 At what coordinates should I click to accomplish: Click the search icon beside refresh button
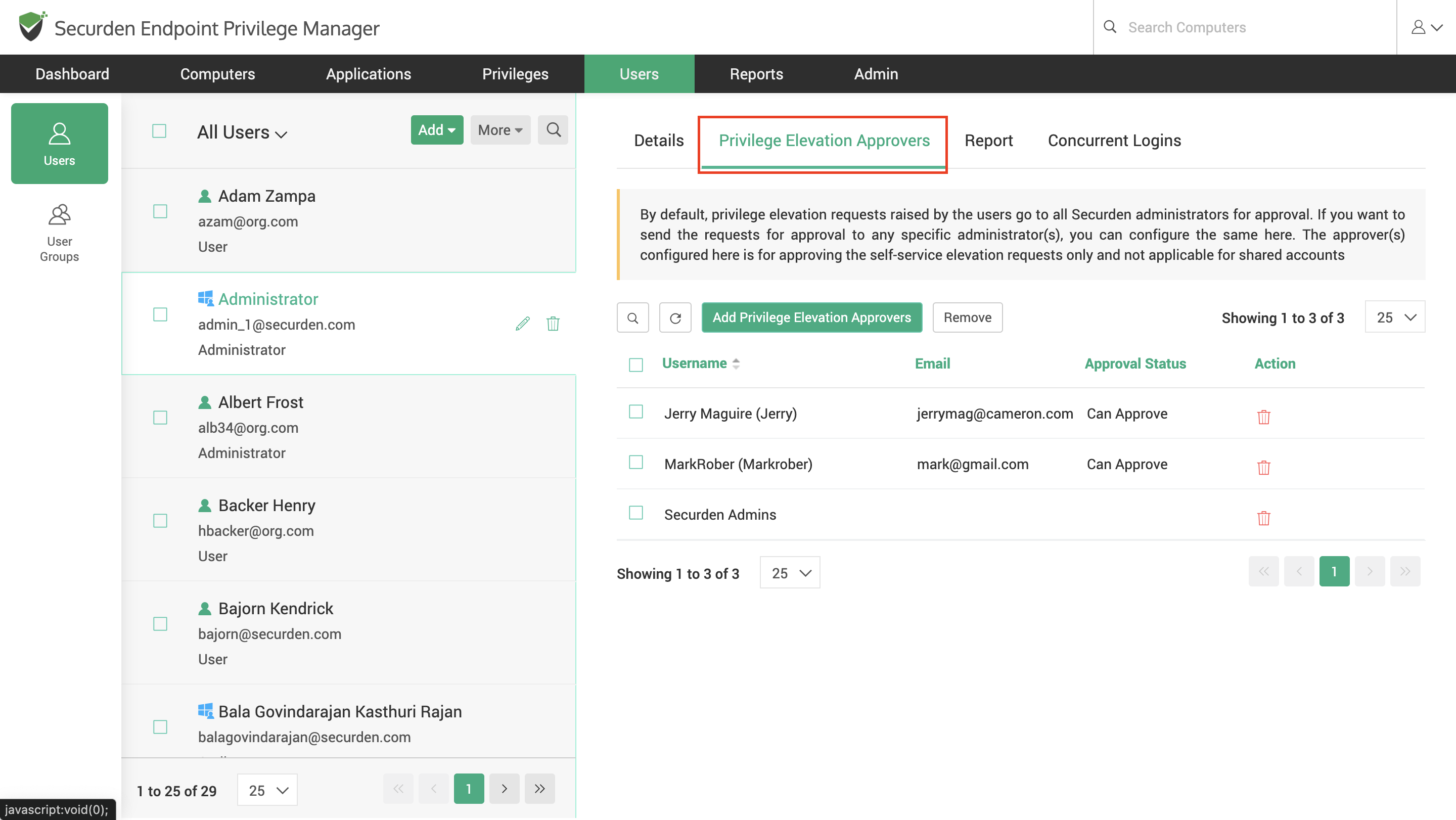tap(632, 317)
